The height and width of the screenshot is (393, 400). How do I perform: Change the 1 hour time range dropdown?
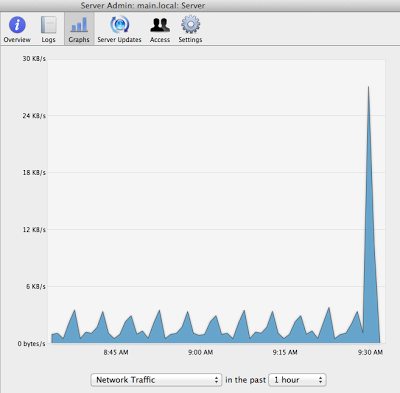297,380
